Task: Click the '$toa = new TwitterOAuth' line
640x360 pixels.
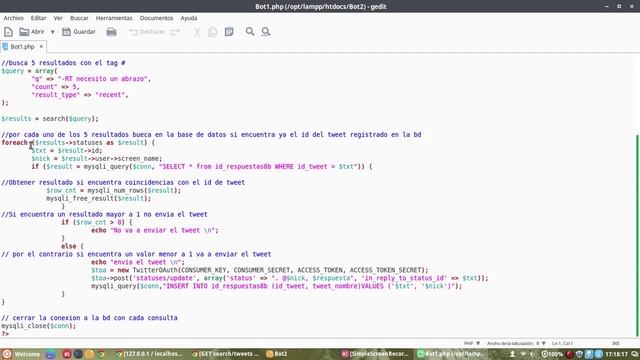Action: tap(260, 270)
